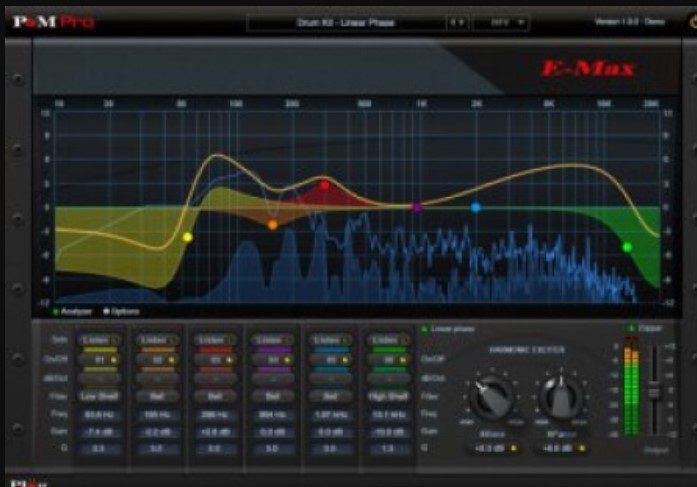Click band 1 Q value field
This screenshot has height=487, width=697.
[x=100, y=449]
